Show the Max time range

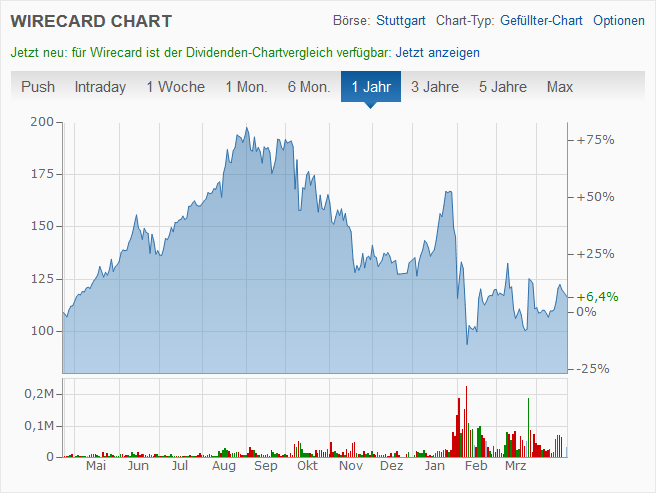click(x=560, y=87)
